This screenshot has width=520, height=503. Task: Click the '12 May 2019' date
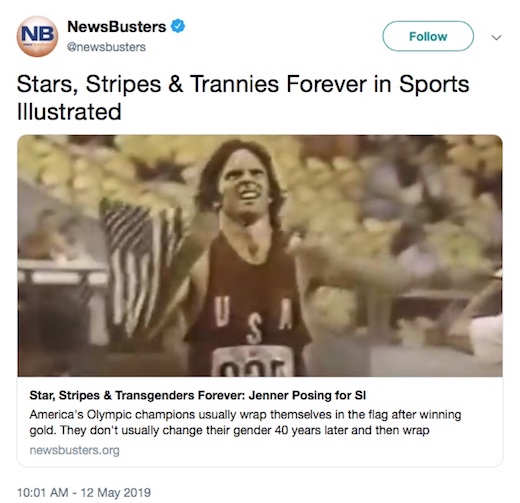pos(116,493)
